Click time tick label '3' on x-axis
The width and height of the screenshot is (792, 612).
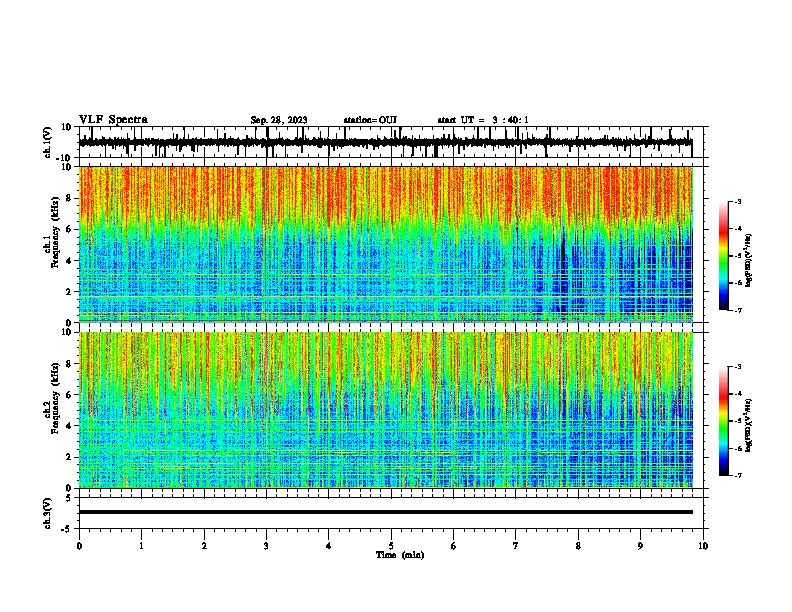[266, 546]
